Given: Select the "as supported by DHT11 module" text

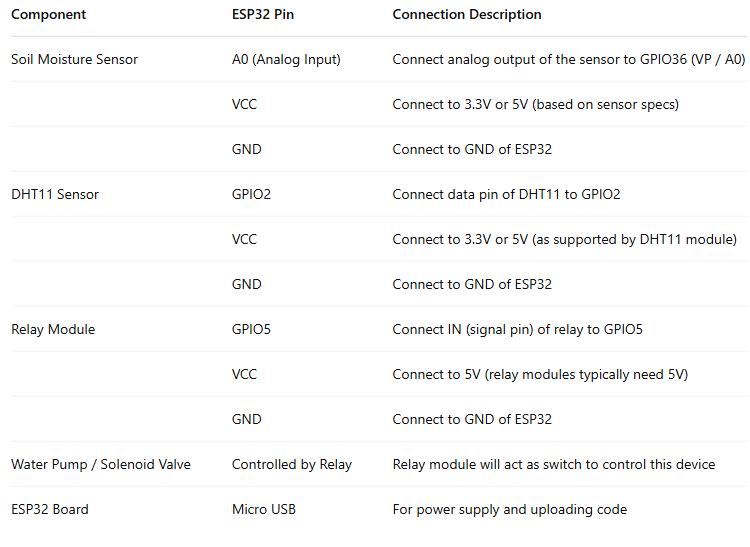Looking at the screenshot, I should click(641, 239).
